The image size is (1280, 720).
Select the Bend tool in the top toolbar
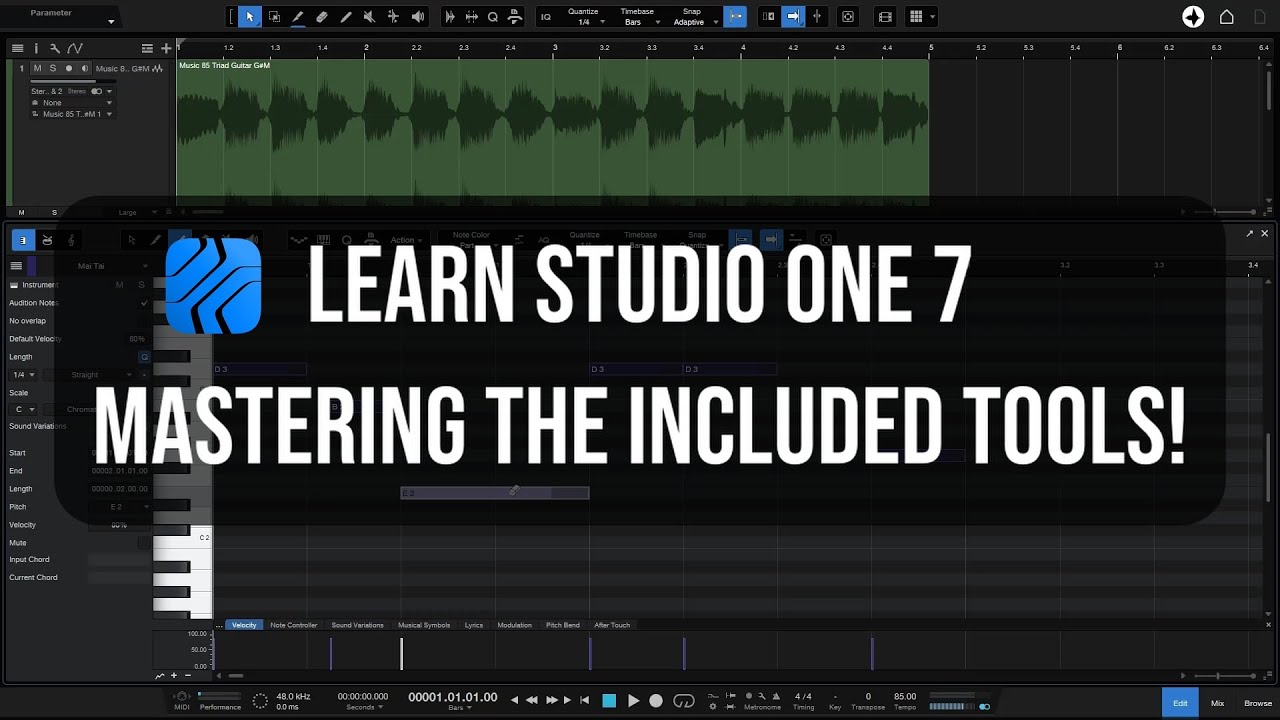pyautogui.click(x=393, y=16)
